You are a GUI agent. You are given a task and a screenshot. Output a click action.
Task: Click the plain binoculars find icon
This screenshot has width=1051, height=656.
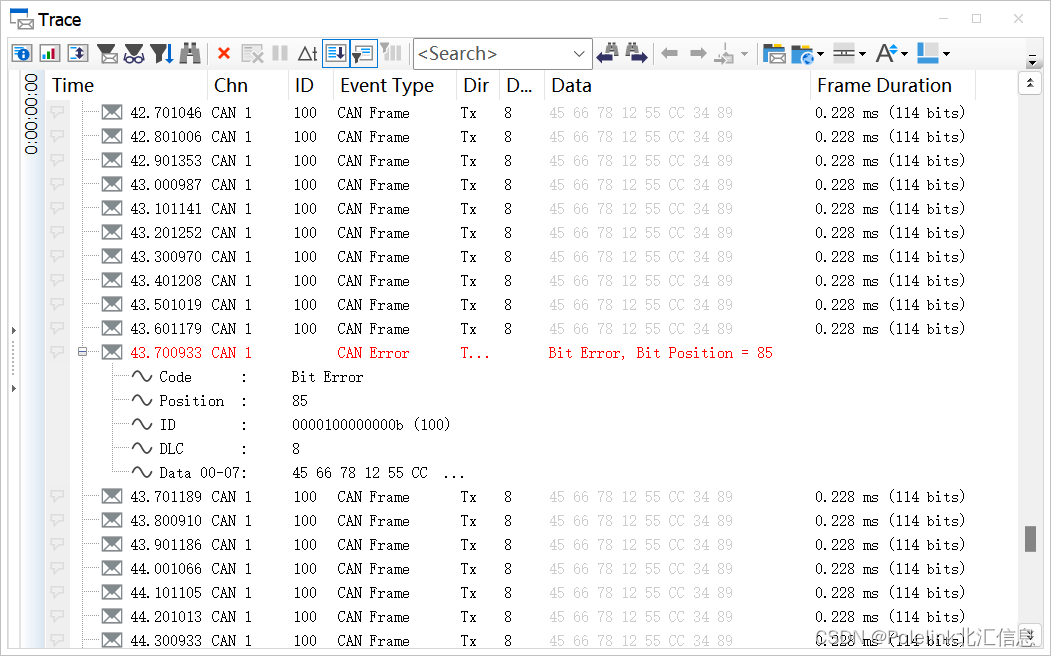190,53
